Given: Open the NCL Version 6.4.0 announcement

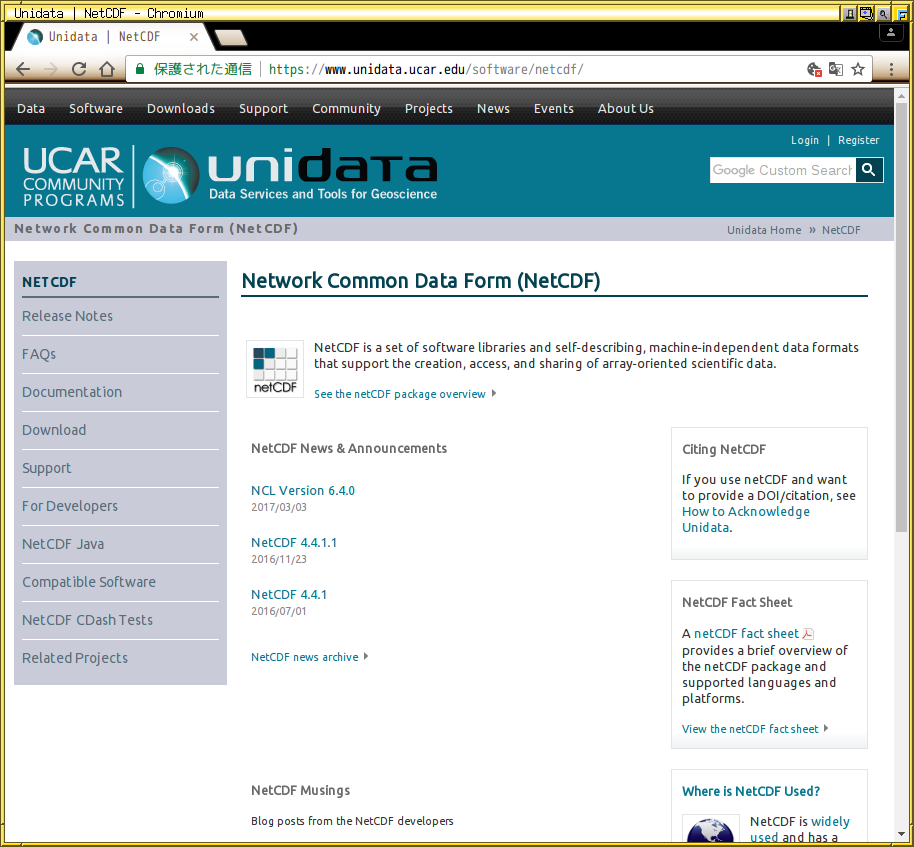Looking at the screenshot, I should [303, 491].
